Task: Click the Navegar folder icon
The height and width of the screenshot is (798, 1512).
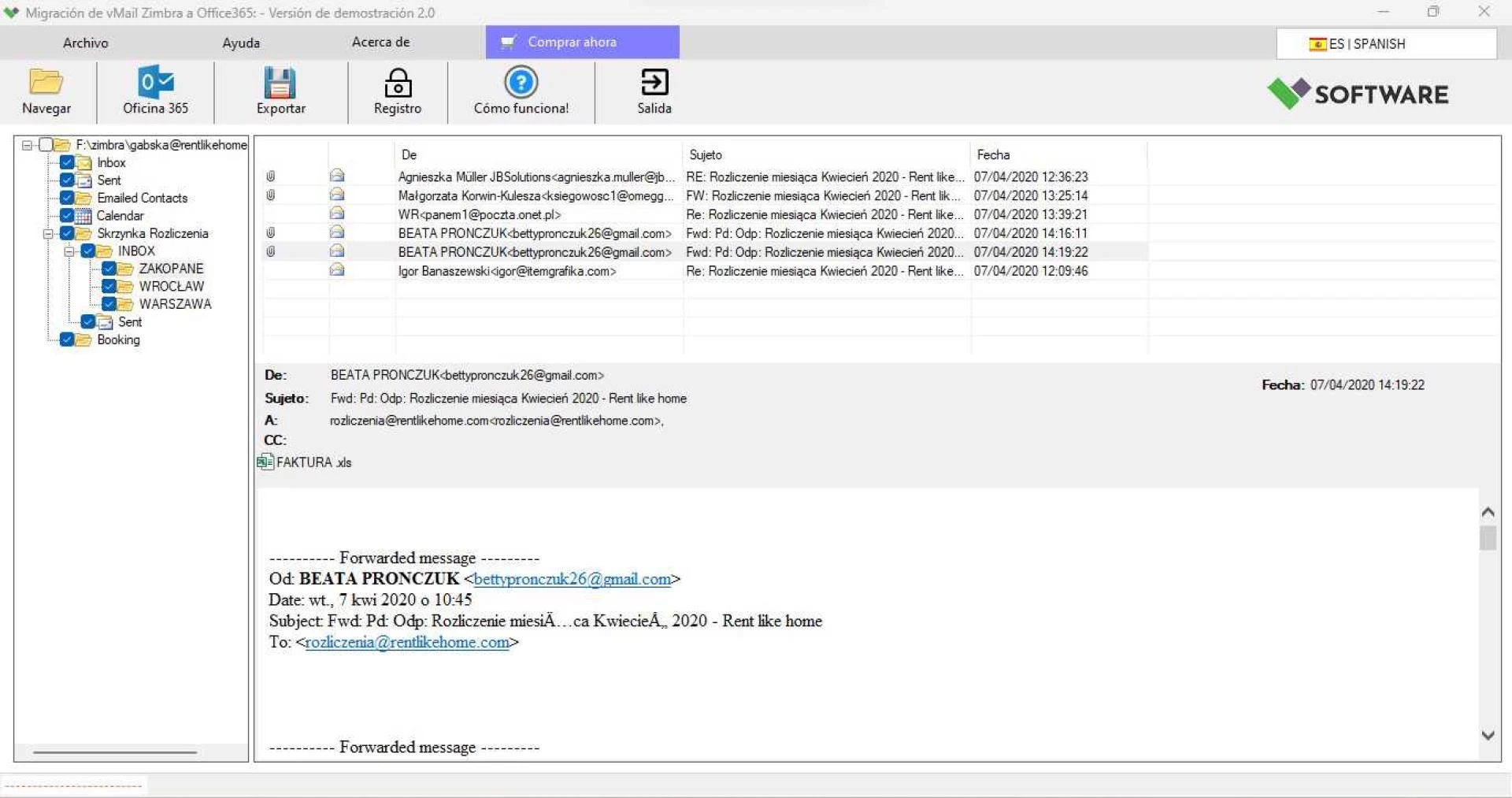Action: pos(46,82)
